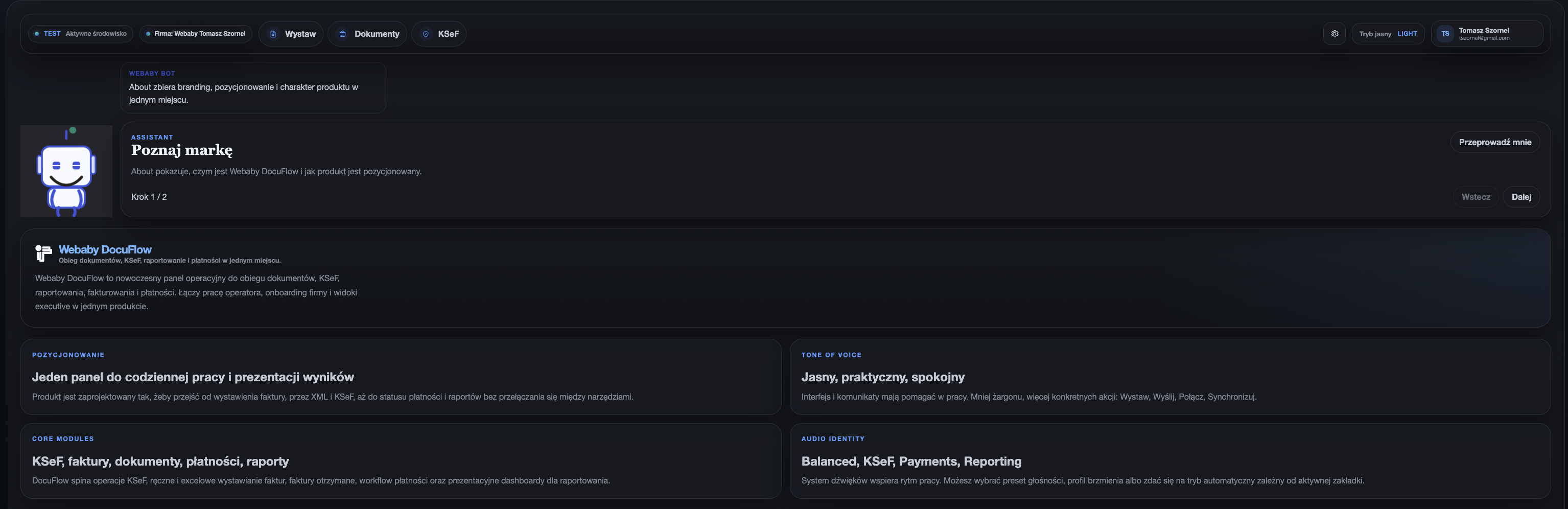1568x509 pixels.
Task: Open the TEST Aktywne środowisko pill
Action: click(x=80, y=34)
